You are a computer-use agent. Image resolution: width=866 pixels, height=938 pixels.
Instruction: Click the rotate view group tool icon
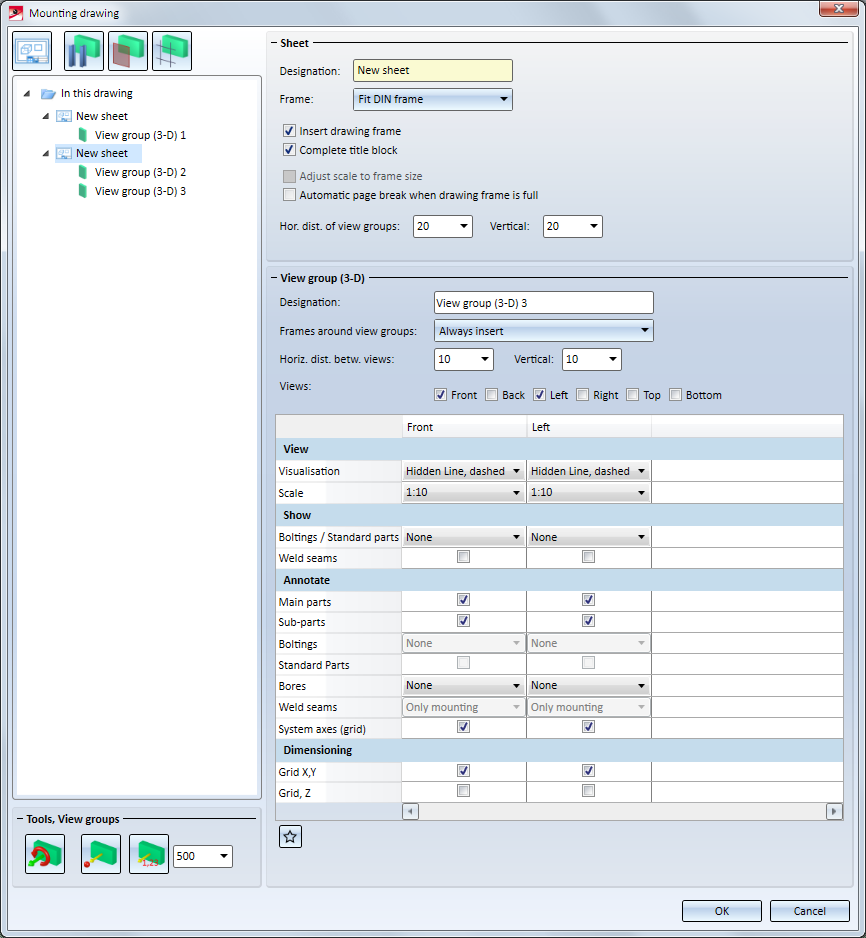click(45, 855)
